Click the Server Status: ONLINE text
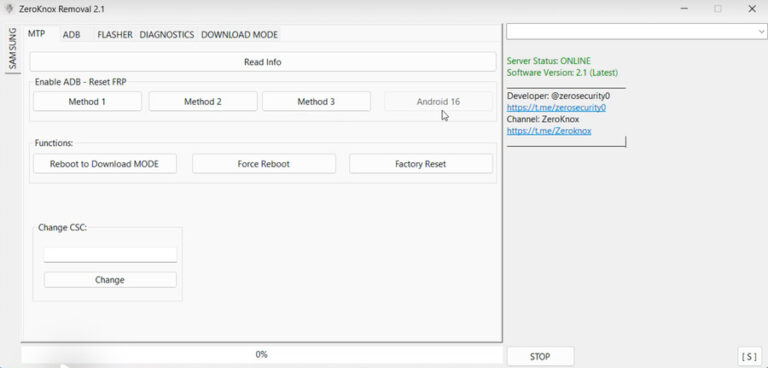This screenshot has height=368, width=768. coord(549,61)
